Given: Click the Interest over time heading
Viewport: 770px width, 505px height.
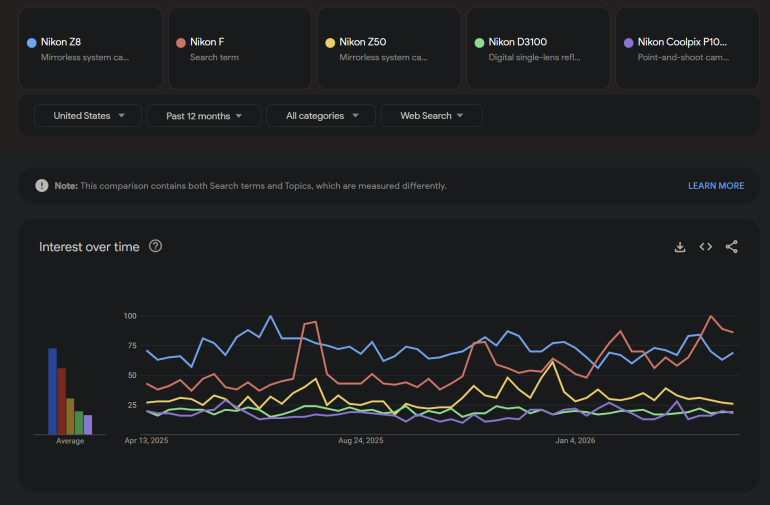Looking at the screenshot, I should click(x=89, y=247).
